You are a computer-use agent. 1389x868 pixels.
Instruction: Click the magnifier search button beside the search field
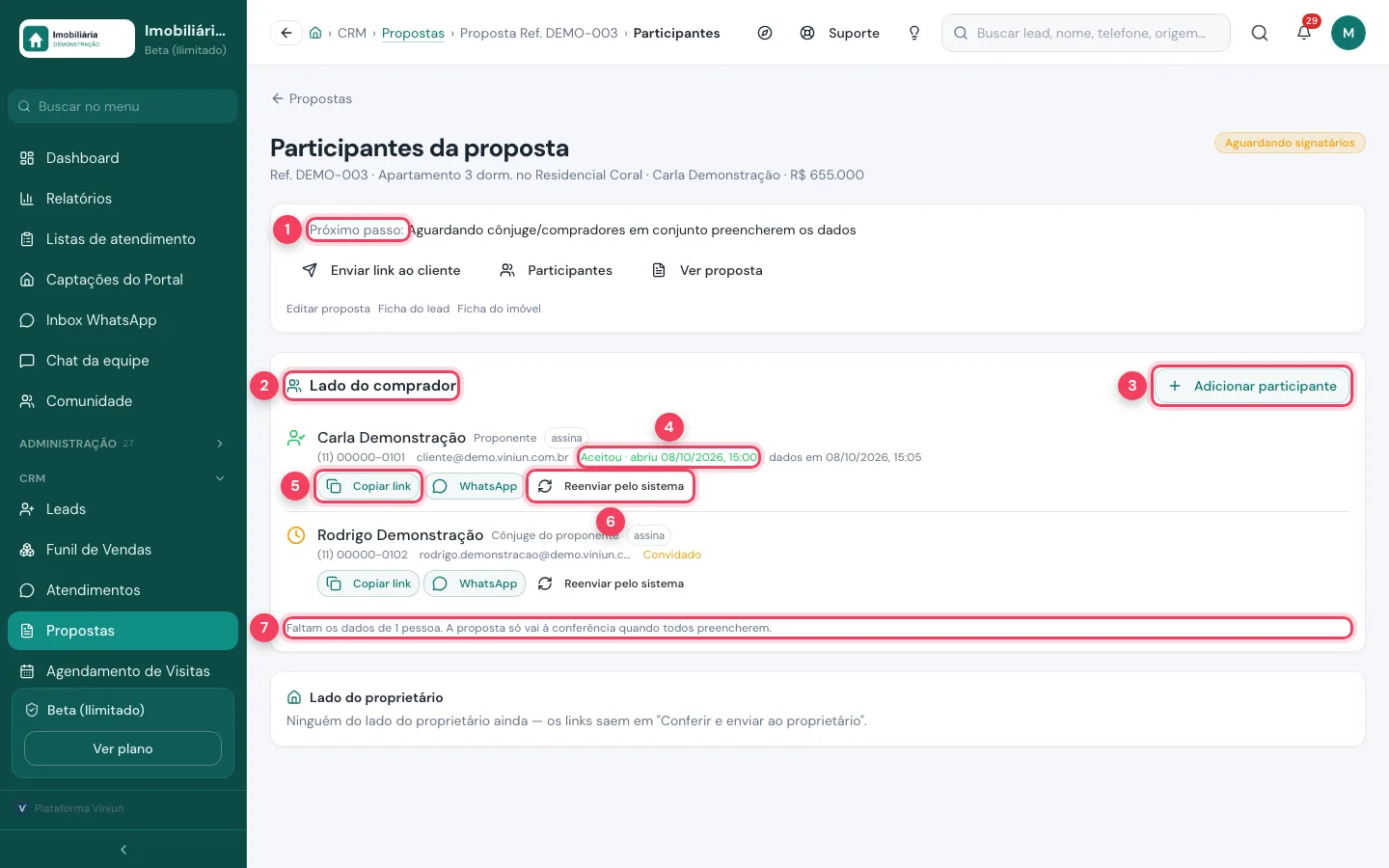point(1260,33)
